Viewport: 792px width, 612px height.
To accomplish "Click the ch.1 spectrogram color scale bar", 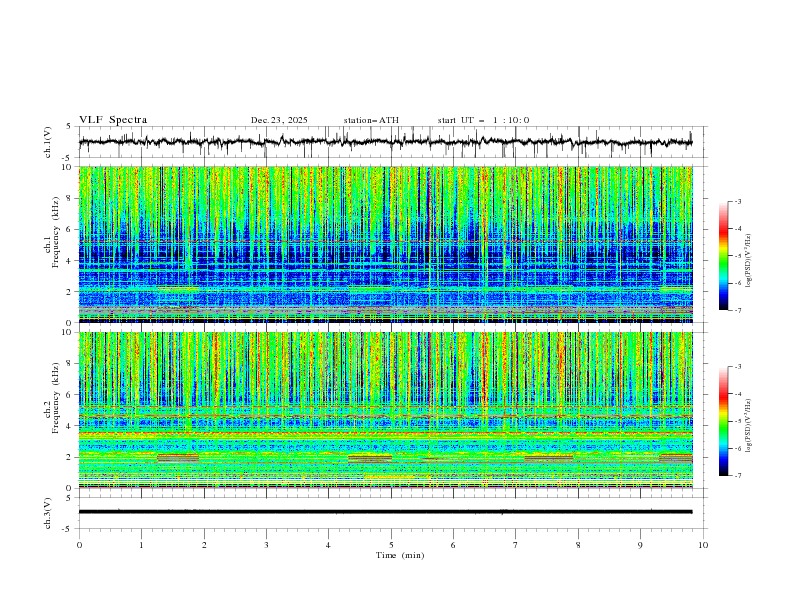I will (x=723, y=256).
